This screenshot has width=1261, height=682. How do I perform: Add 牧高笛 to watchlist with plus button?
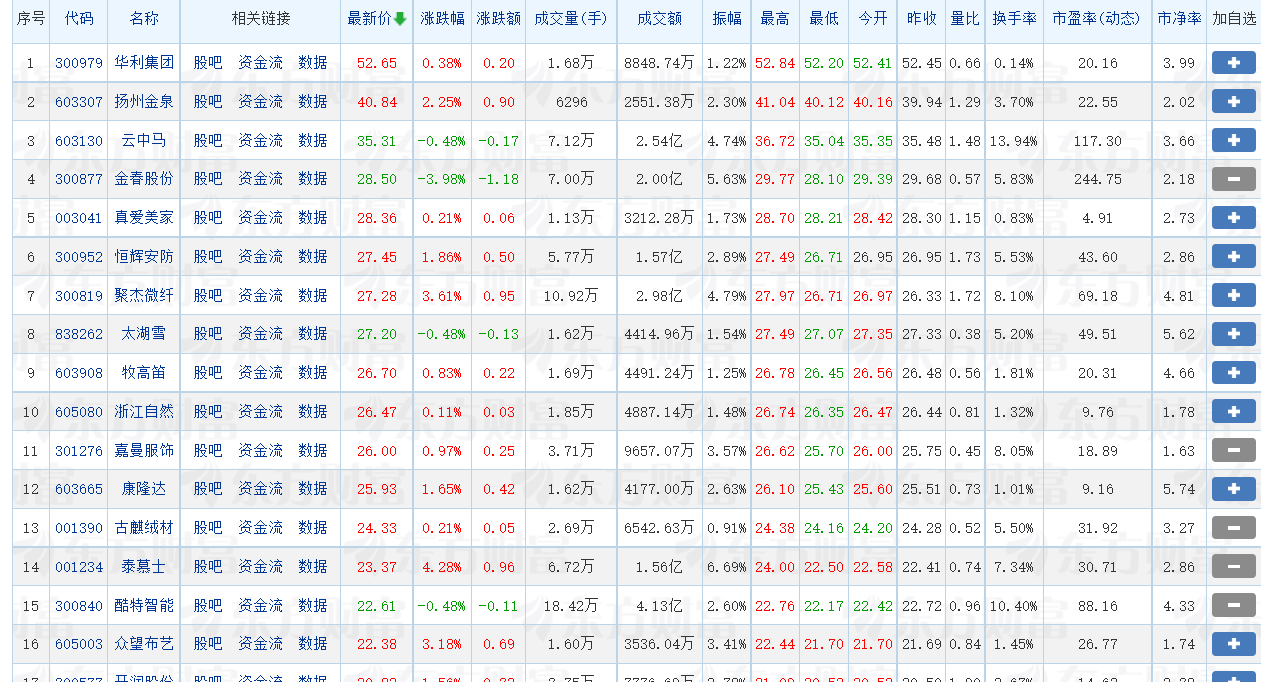(x=1233, y=373)
